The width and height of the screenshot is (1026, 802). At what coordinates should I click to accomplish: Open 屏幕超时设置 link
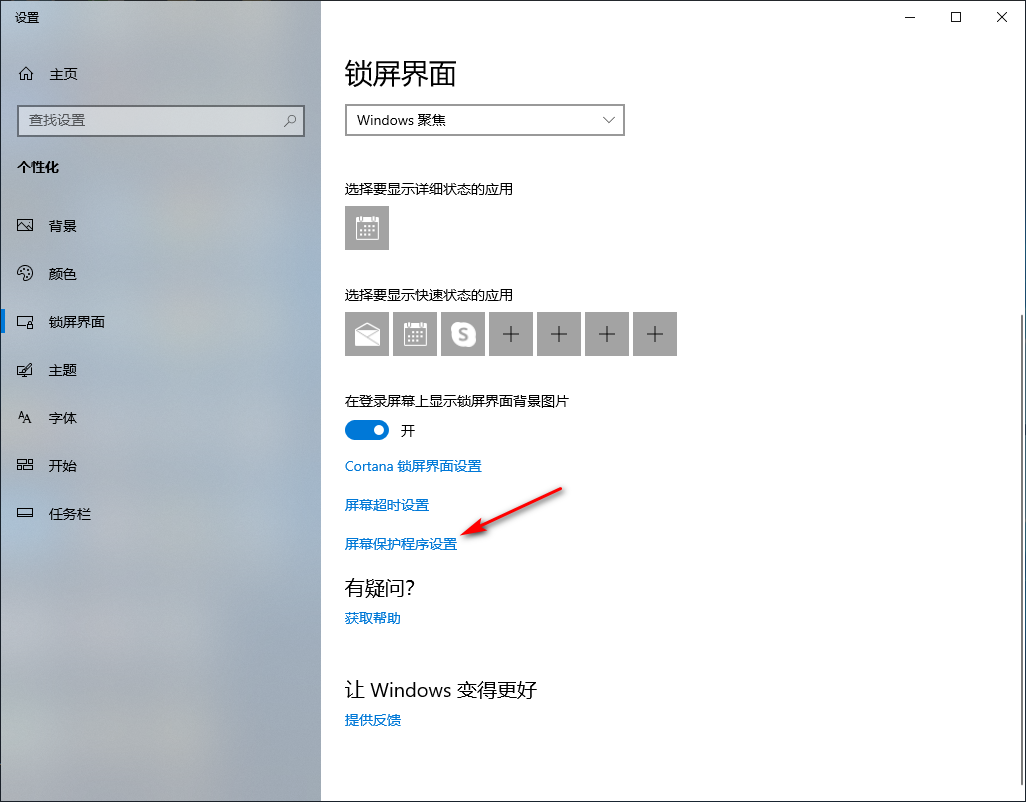(386, 505)
